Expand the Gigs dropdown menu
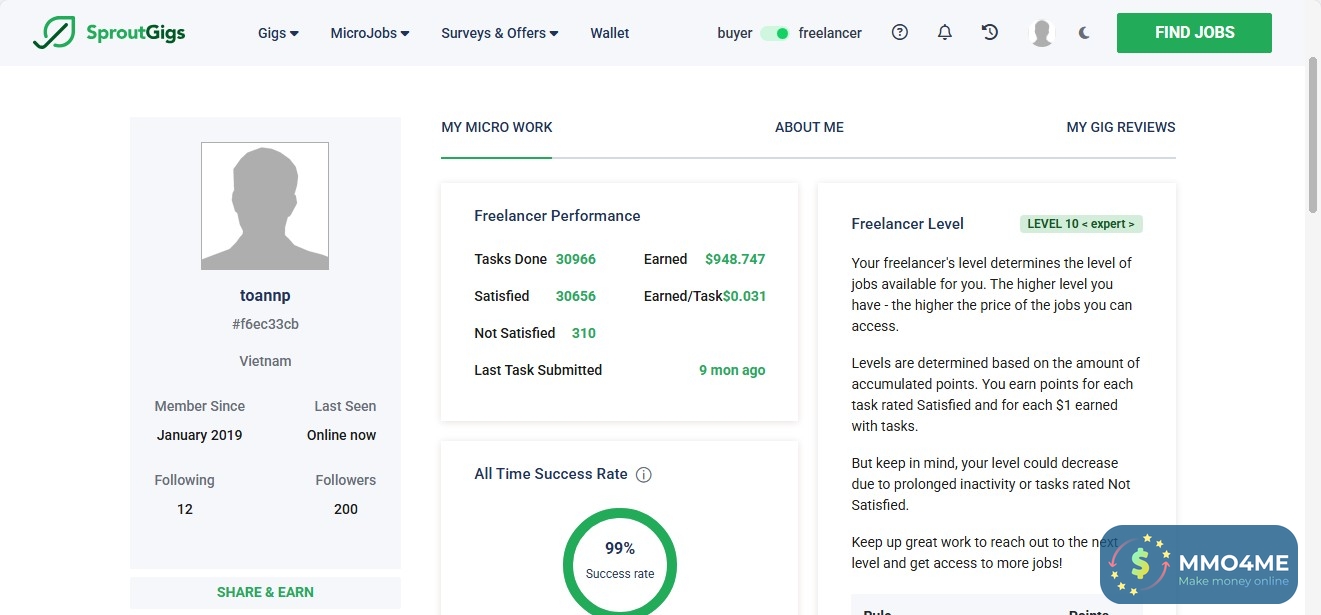The width and height of the screenshot is (1321, 615). pos(278,33)
